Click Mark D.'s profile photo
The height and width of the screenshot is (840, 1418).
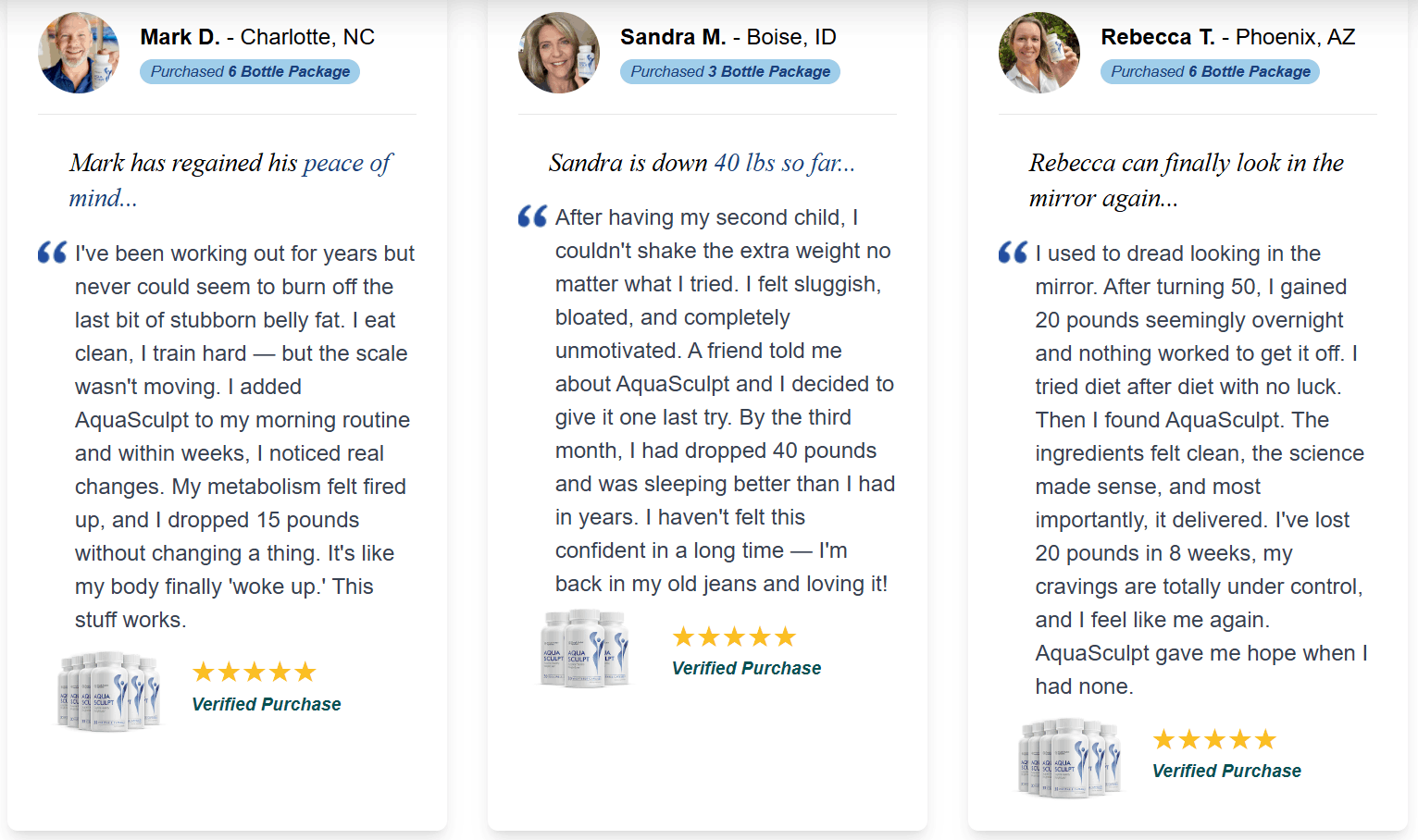(79, 53)
